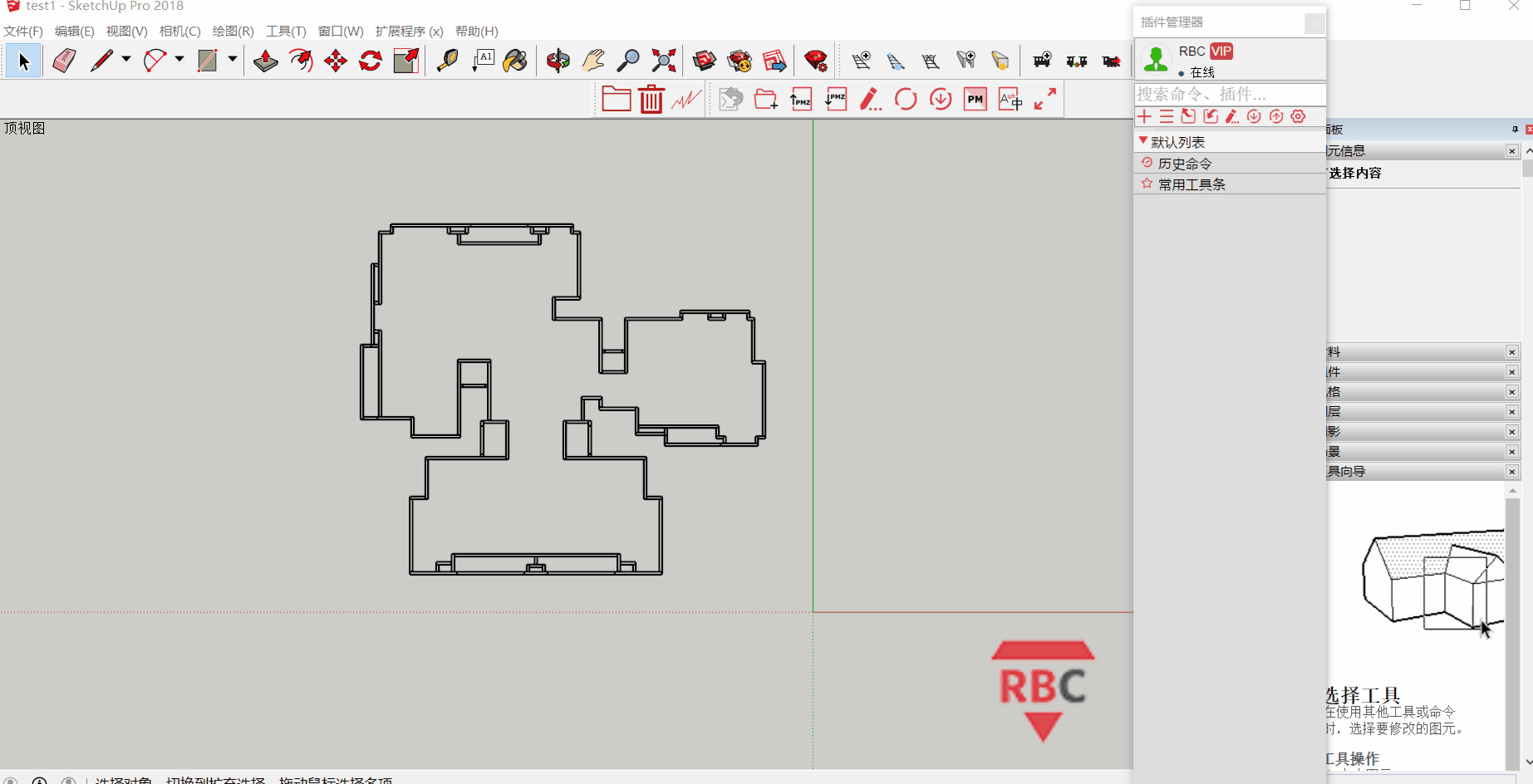Screen dimensions: 1533x784
Task: Open the pencil tool dropdown arrow
Action: click(x=126, y=59)
